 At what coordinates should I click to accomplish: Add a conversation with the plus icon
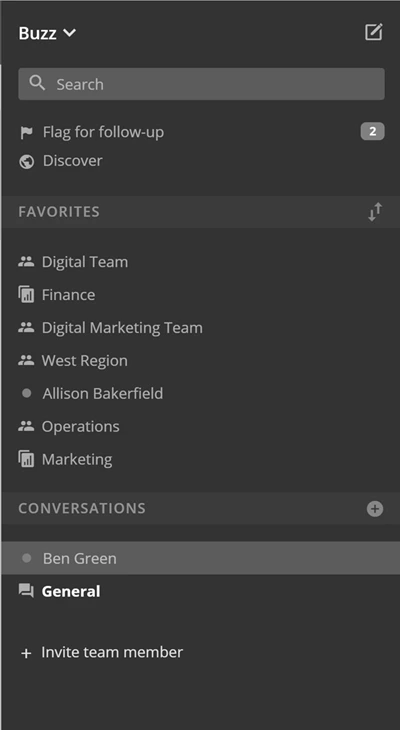point(375,509)
